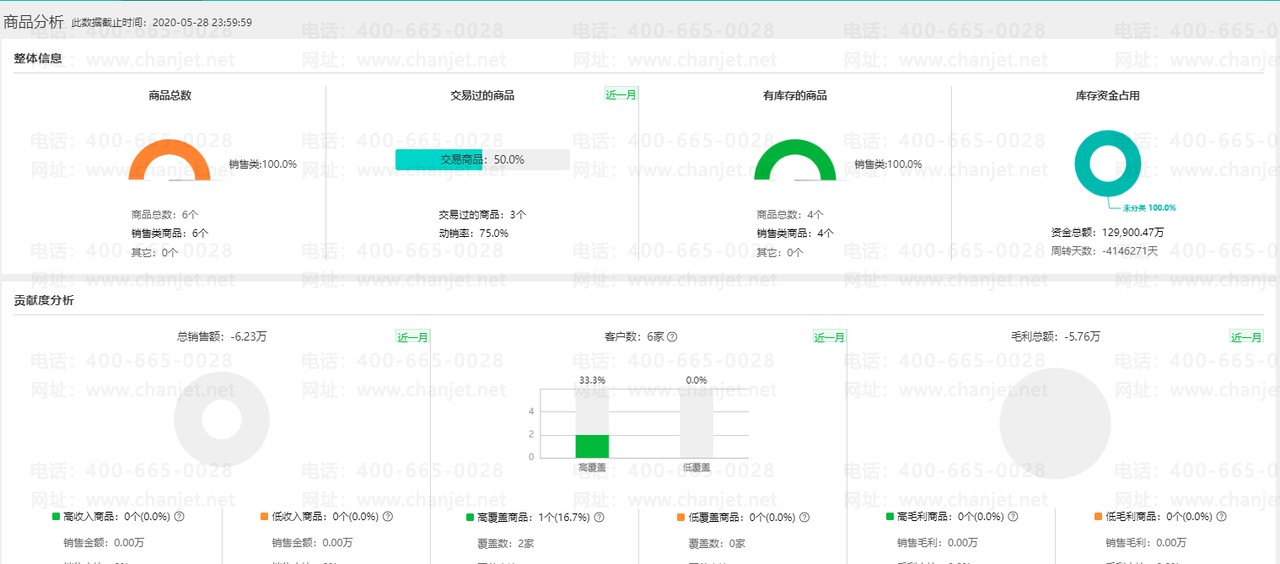Open 近一月 period selector in 客户数 panel
Viewport: 1280px width, 564px height.
[829, 337]
